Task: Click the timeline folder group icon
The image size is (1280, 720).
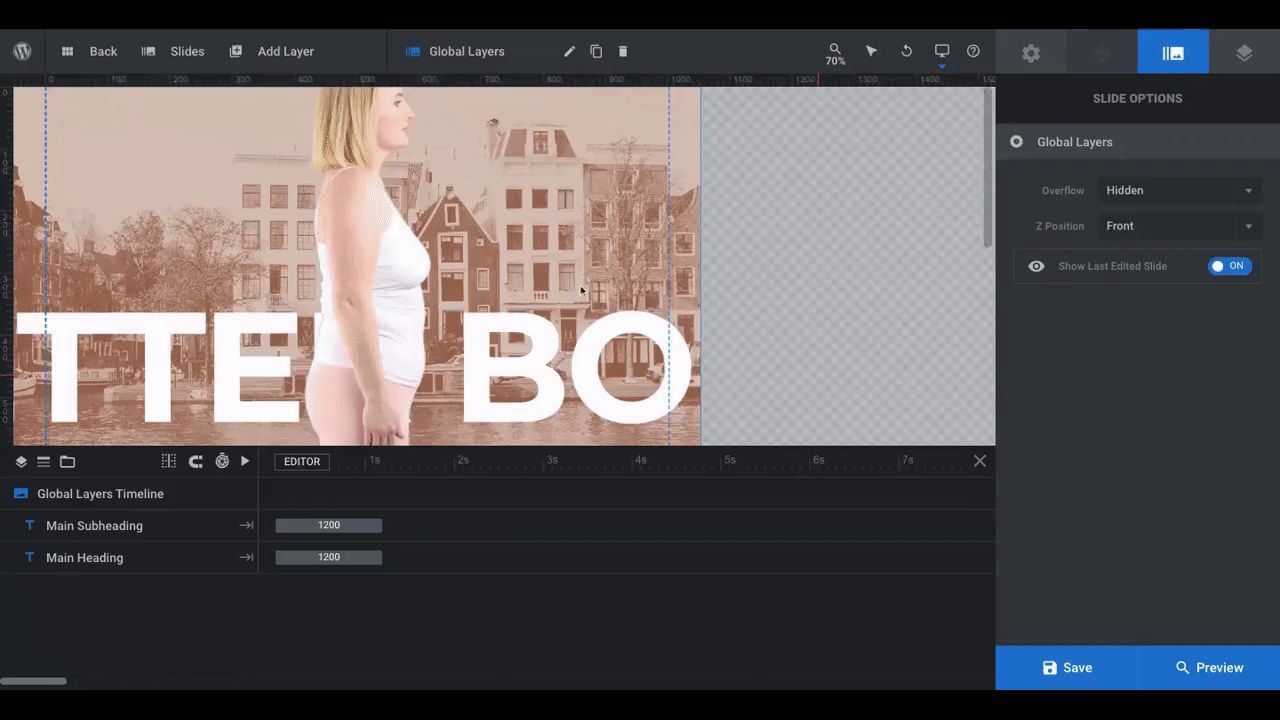Action: (x=67, y=461)
